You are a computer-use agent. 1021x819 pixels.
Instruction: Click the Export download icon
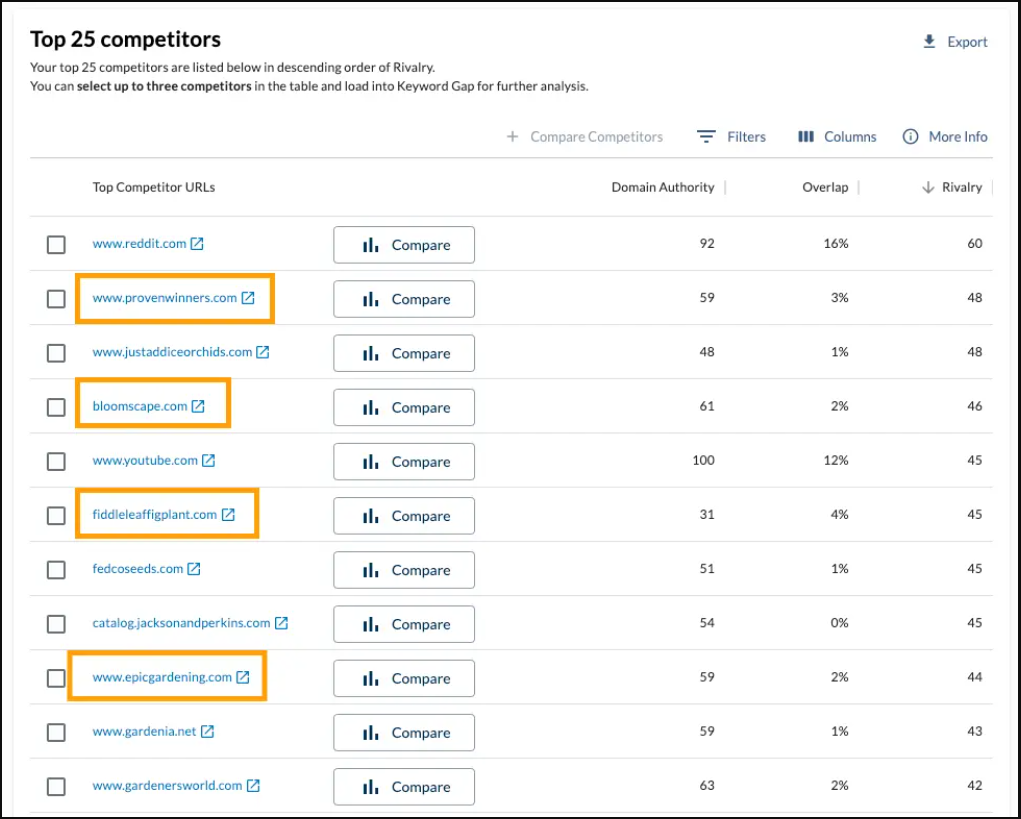coord(929,42)
